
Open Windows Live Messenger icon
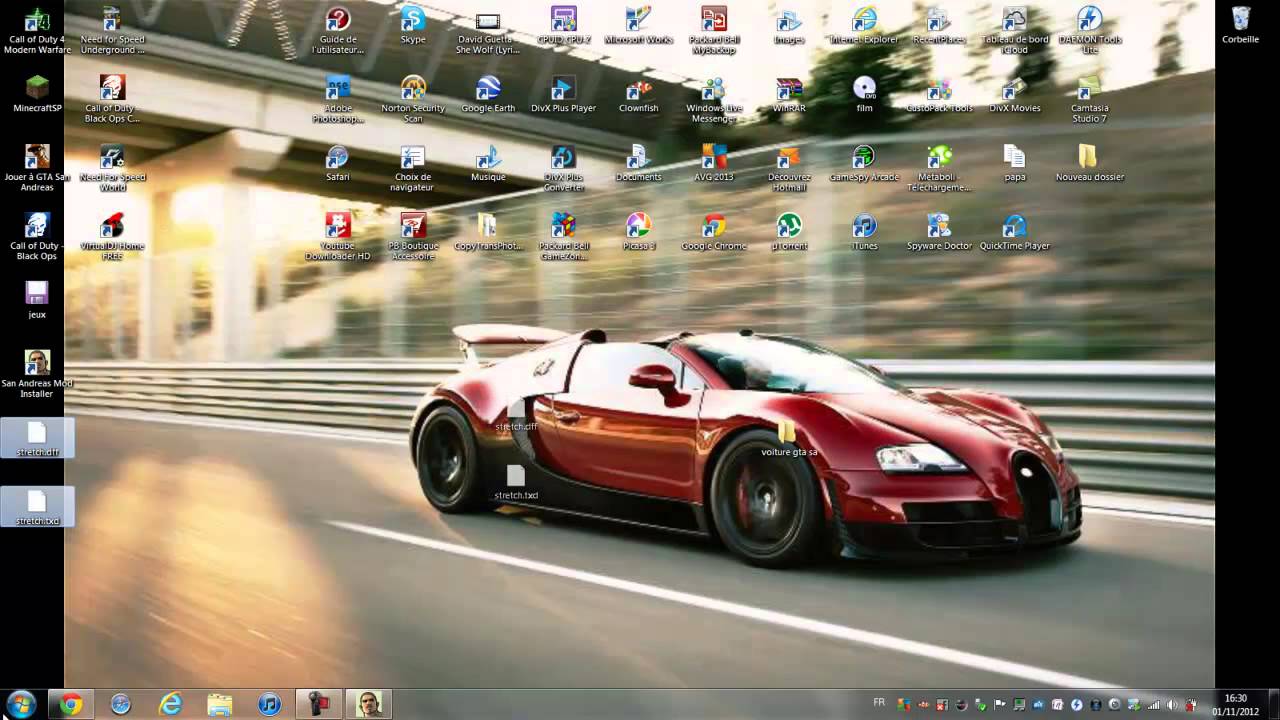[x=714, y=99]
